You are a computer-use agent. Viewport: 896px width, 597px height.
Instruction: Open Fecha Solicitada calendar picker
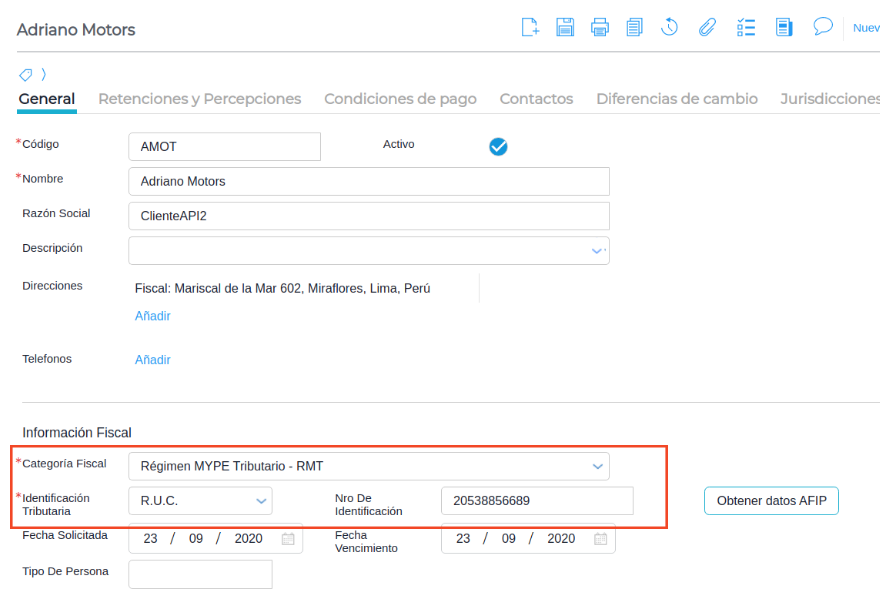tap(288, 539)
